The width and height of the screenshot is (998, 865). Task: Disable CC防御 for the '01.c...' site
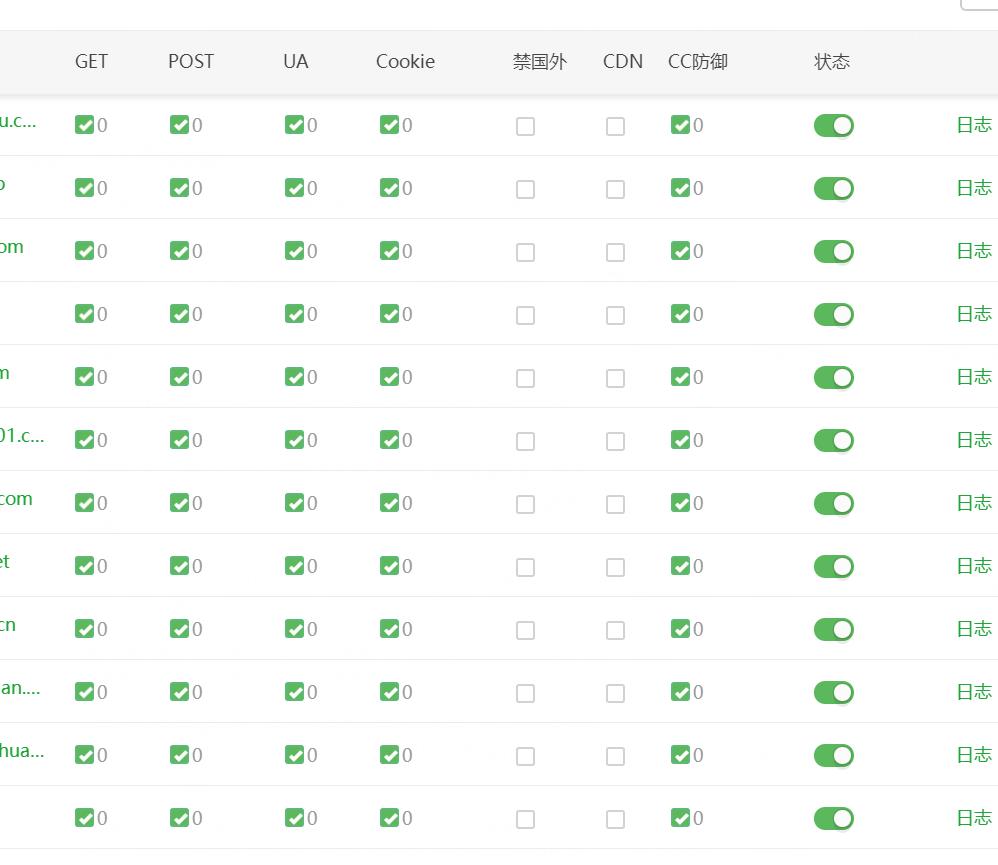pos(680,440)
